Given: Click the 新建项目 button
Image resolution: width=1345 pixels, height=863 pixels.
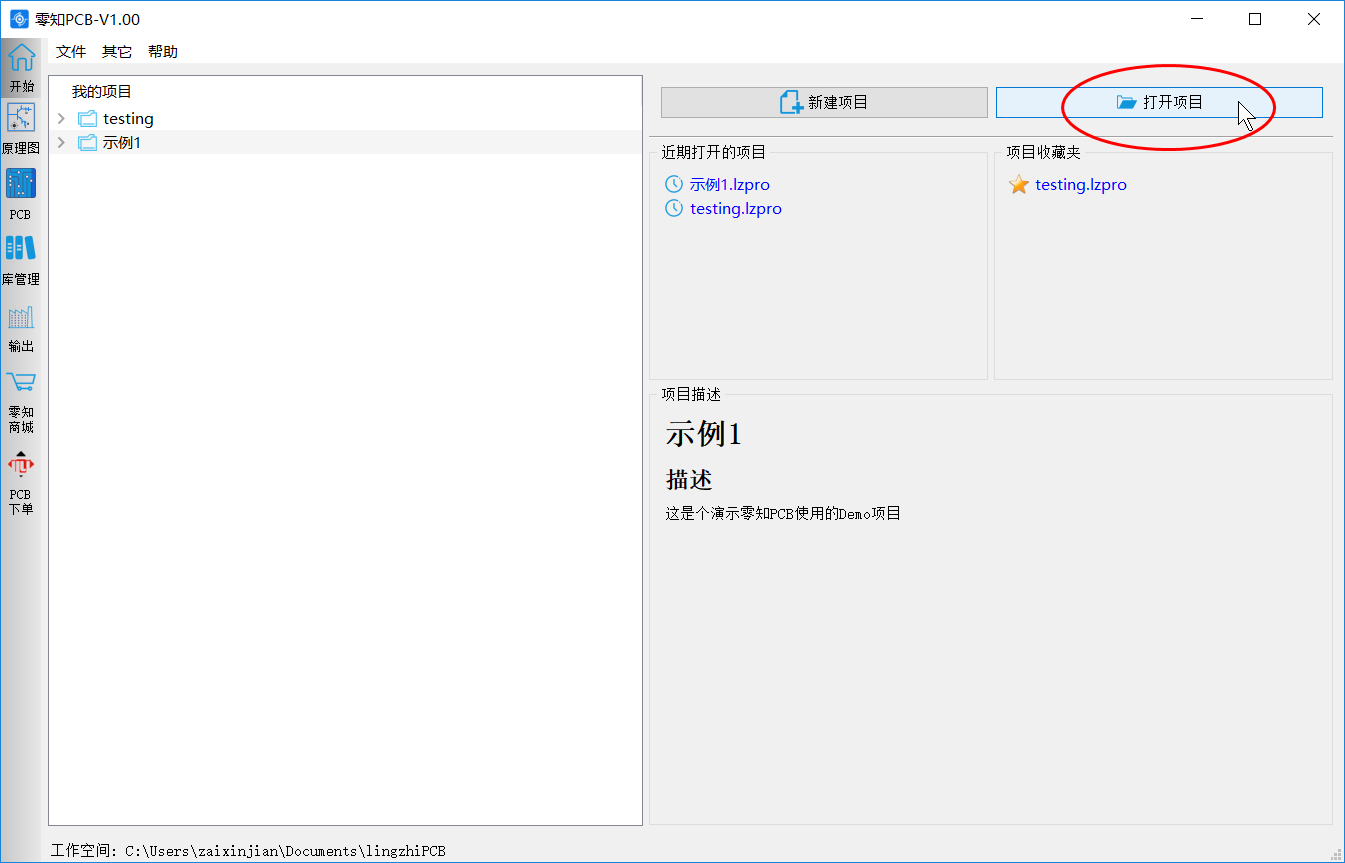Looking at the screenshot, I should coord(824,102).
